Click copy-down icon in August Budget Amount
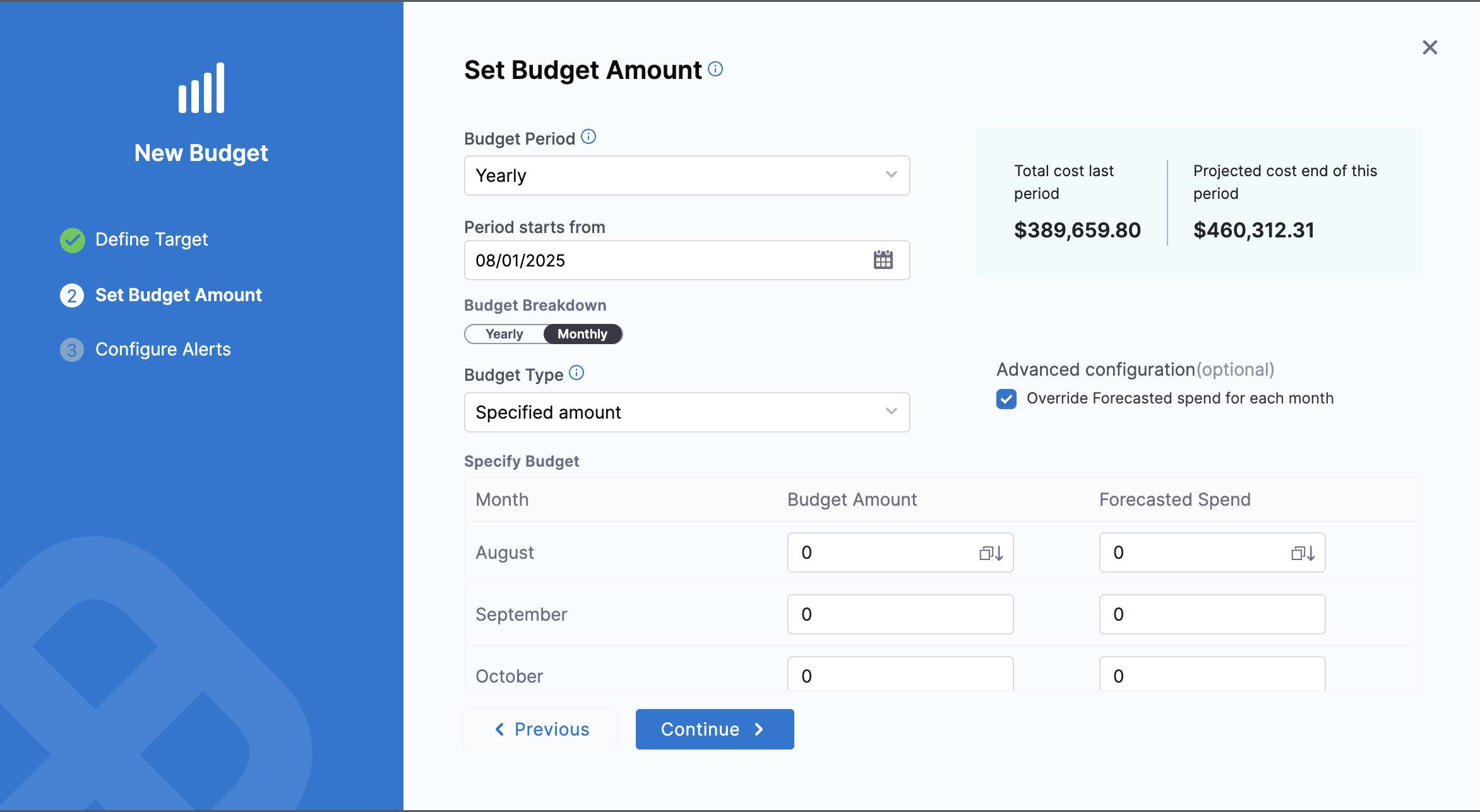 (x=991, y=553)
